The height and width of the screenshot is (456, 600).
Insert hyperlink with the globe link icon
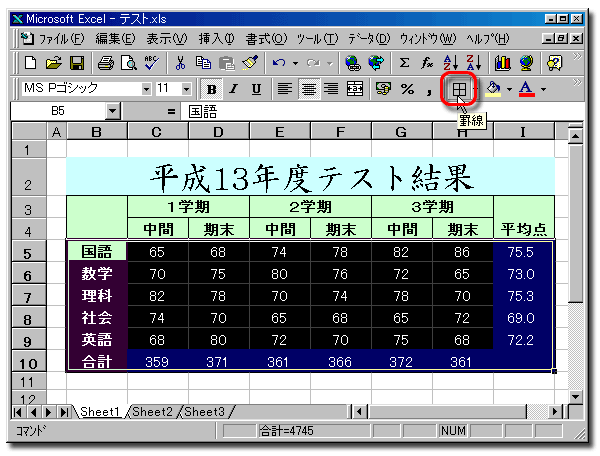(352, 63)
